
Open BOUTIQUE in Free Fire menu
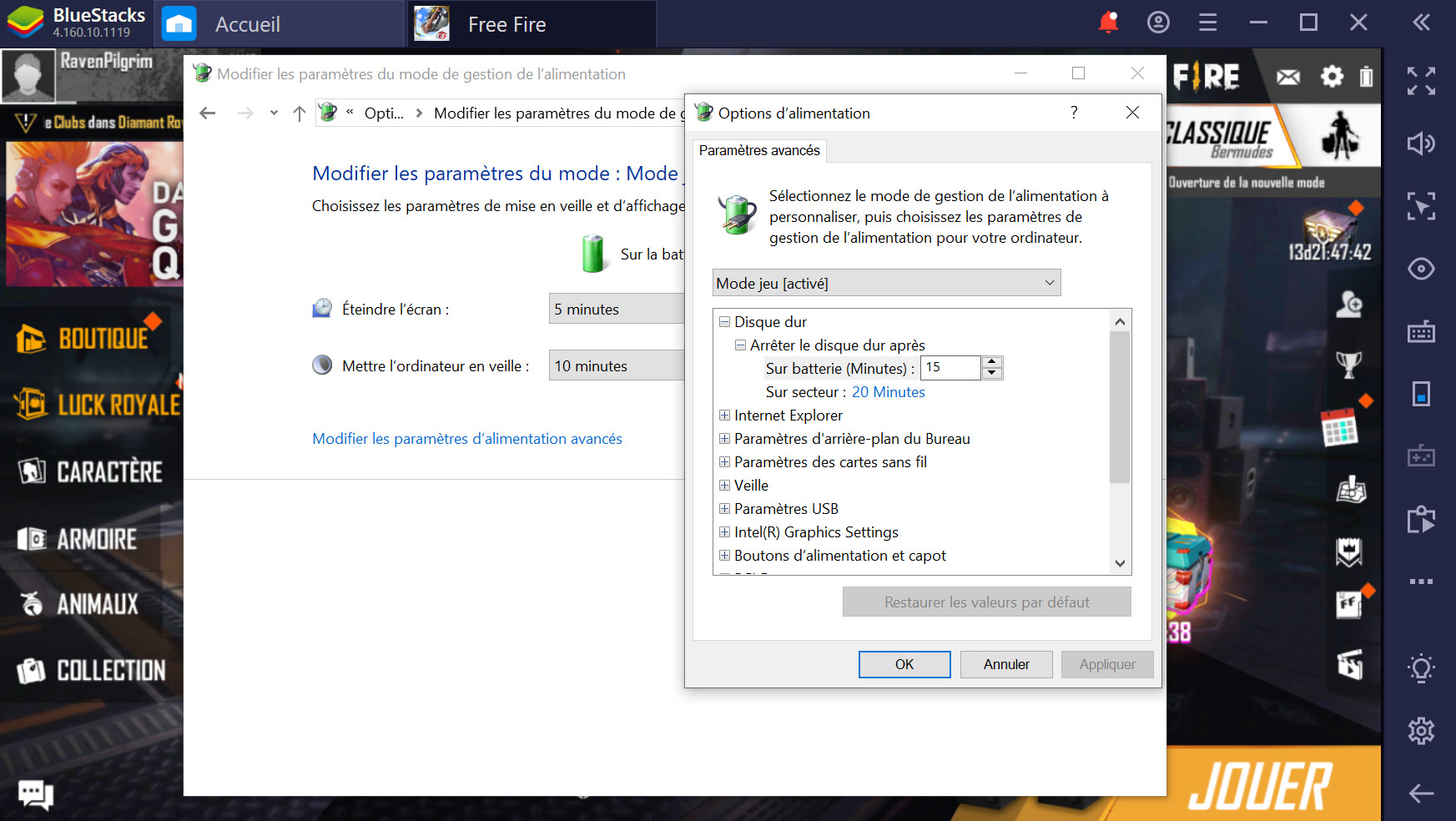(82, 338)
